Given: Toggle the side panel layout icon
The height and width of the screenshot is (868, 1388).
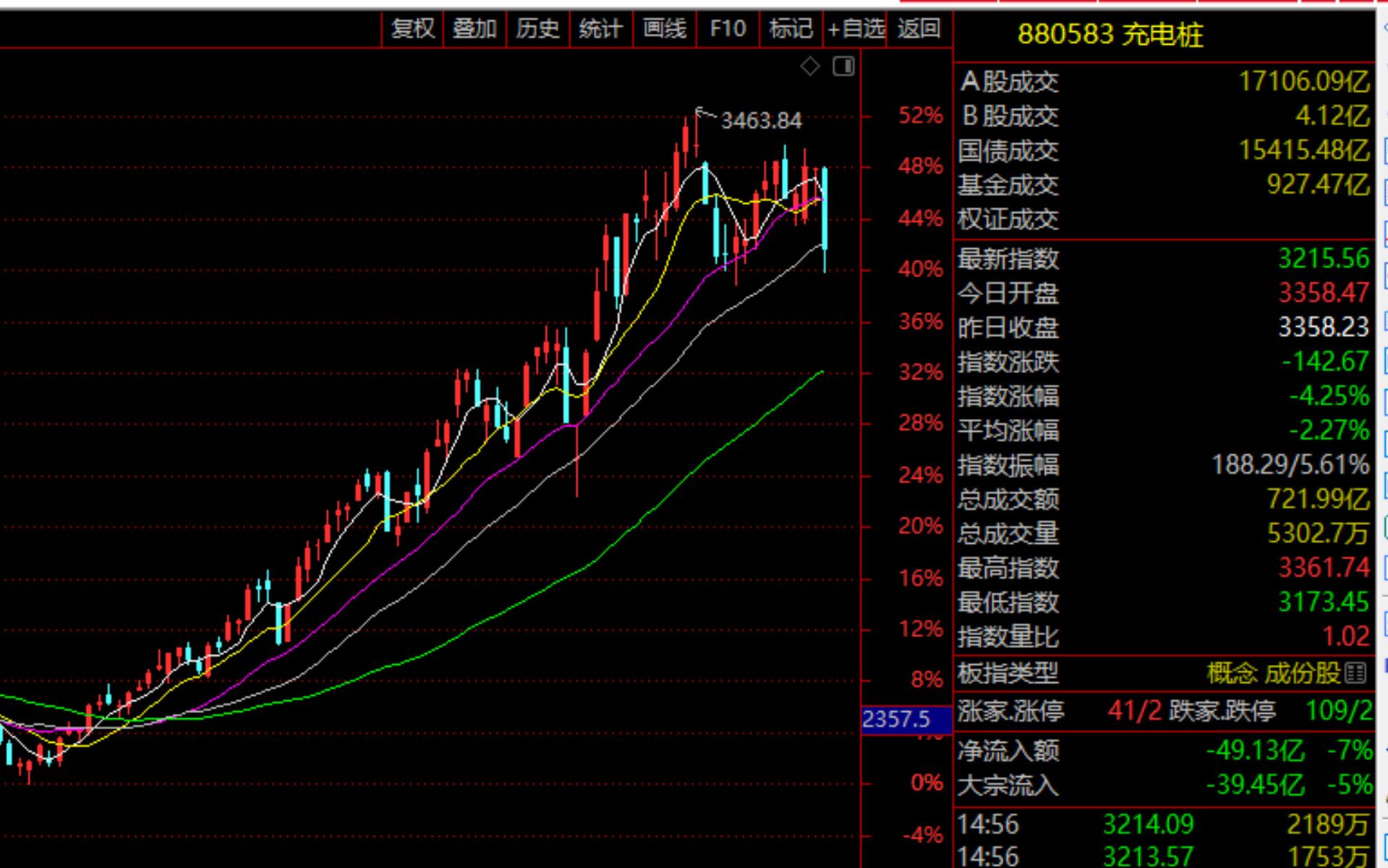Looking at the screenshot, I should click(x=843, y=67).
